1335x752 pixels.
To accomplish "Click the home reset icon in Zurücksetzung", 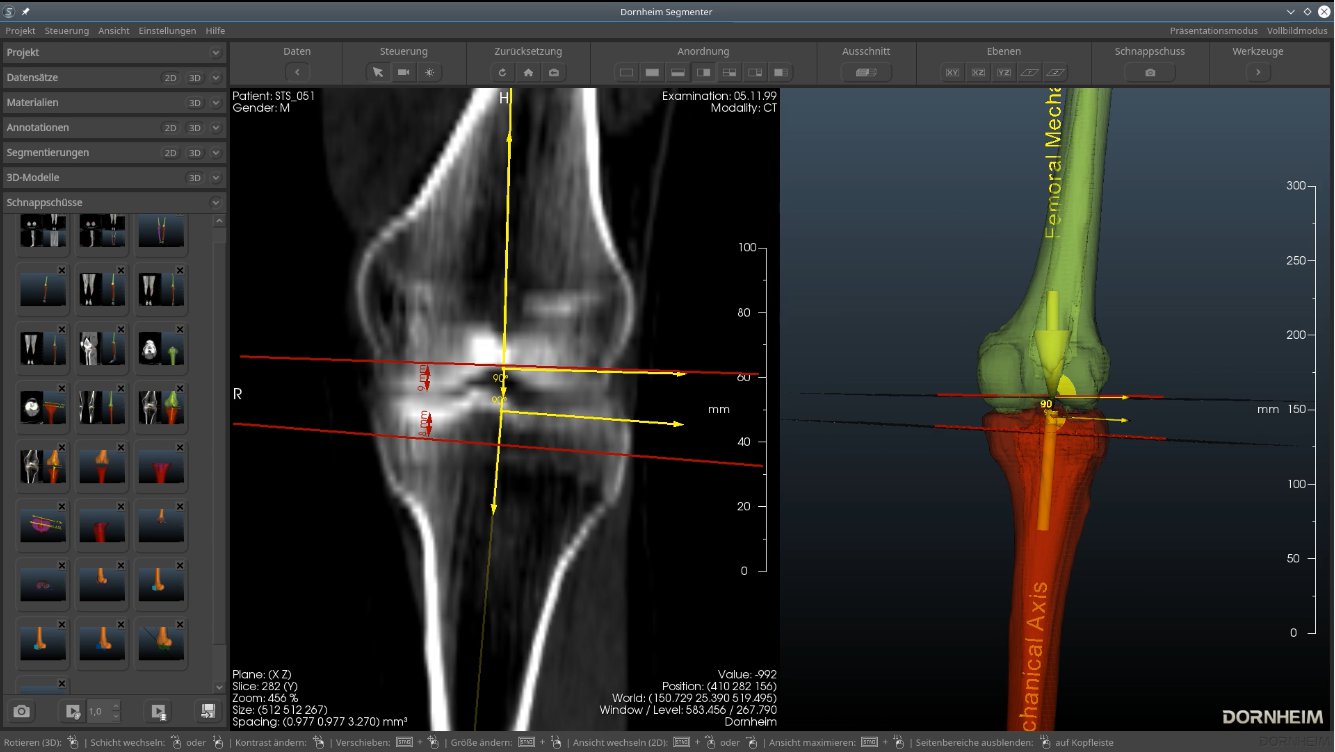I will 528,72.
